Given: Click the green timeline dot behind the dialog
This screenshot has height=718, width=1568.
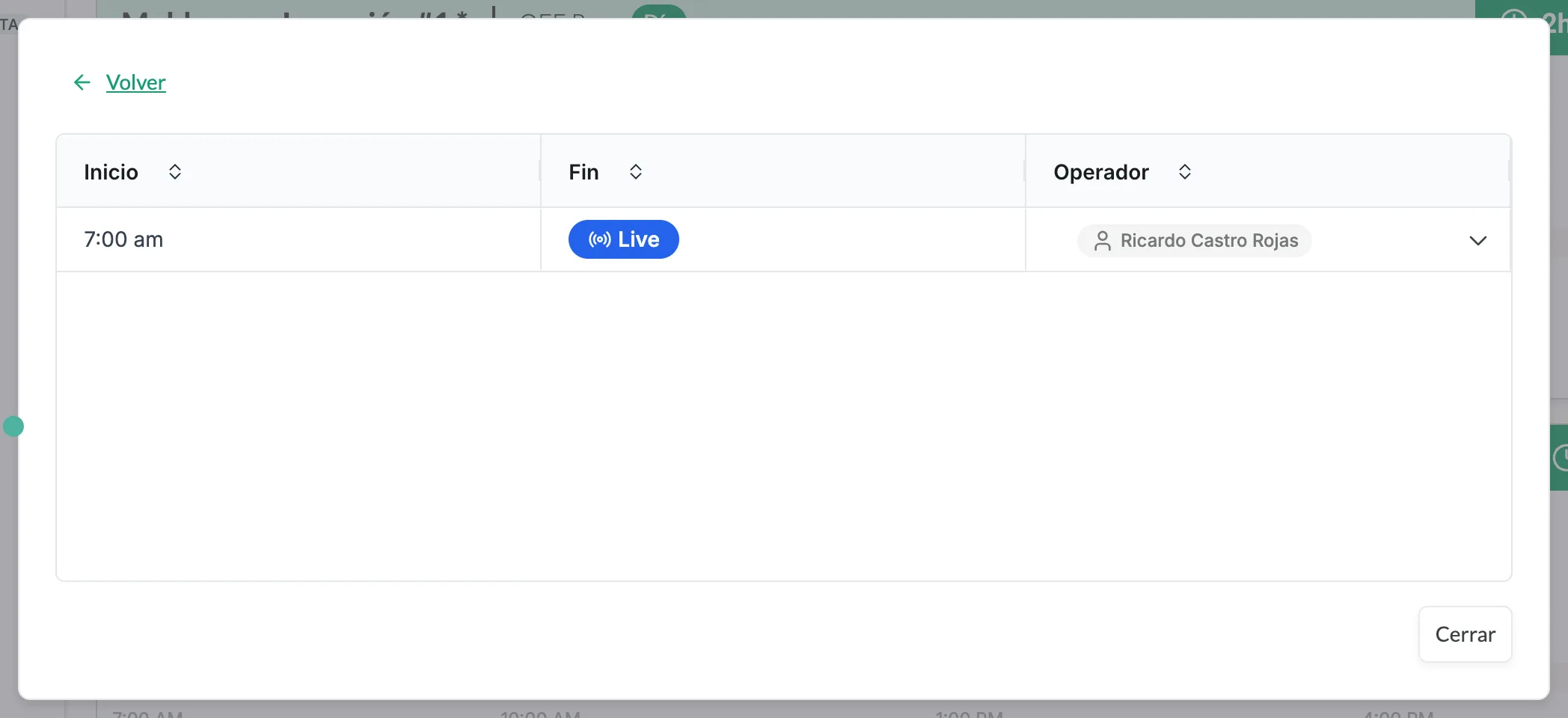Looking at the screenshot, I should pyautogui.click(x=13, y=426).
